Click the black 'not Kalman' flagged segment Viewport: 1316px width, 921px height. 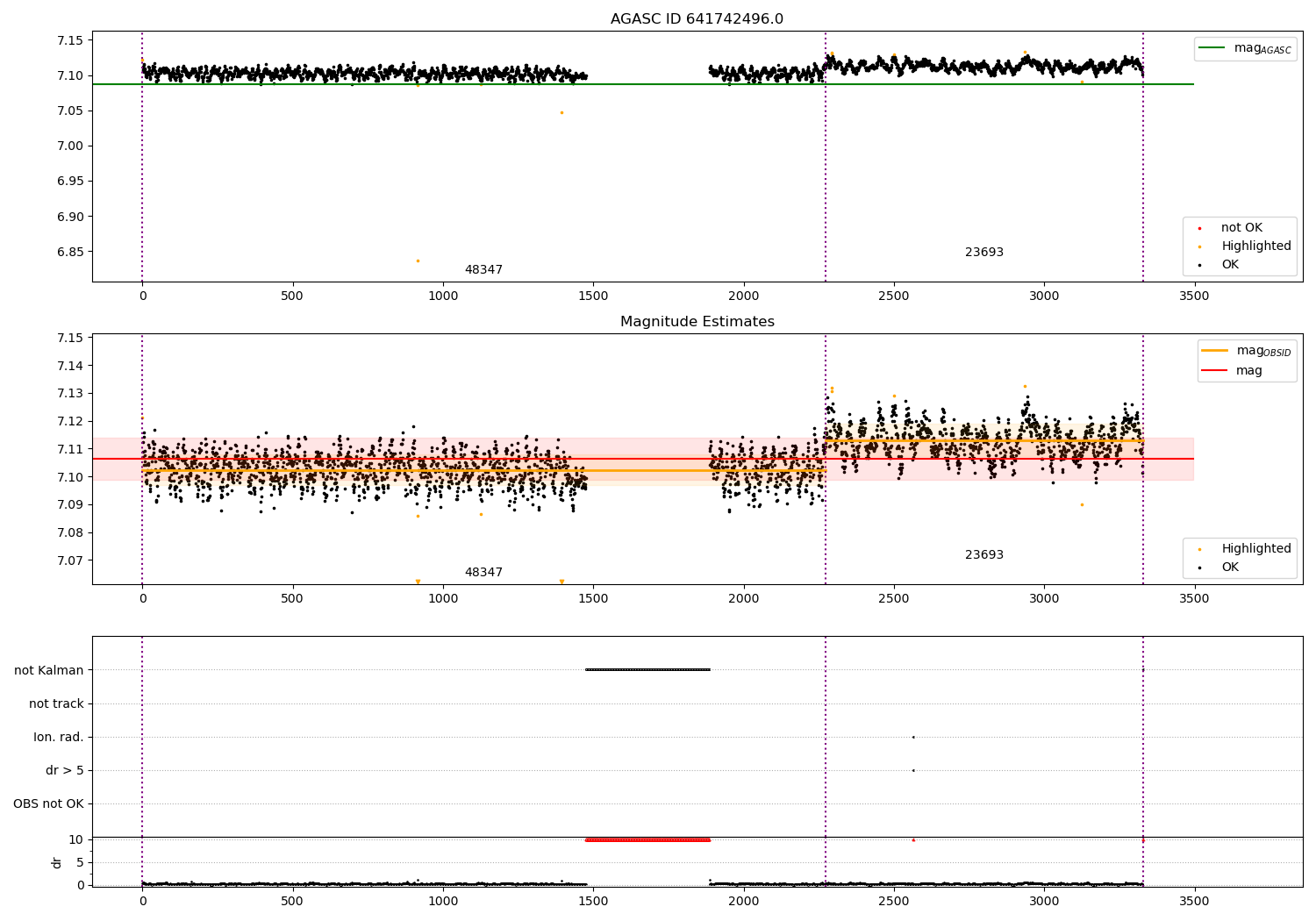(647, 670)
